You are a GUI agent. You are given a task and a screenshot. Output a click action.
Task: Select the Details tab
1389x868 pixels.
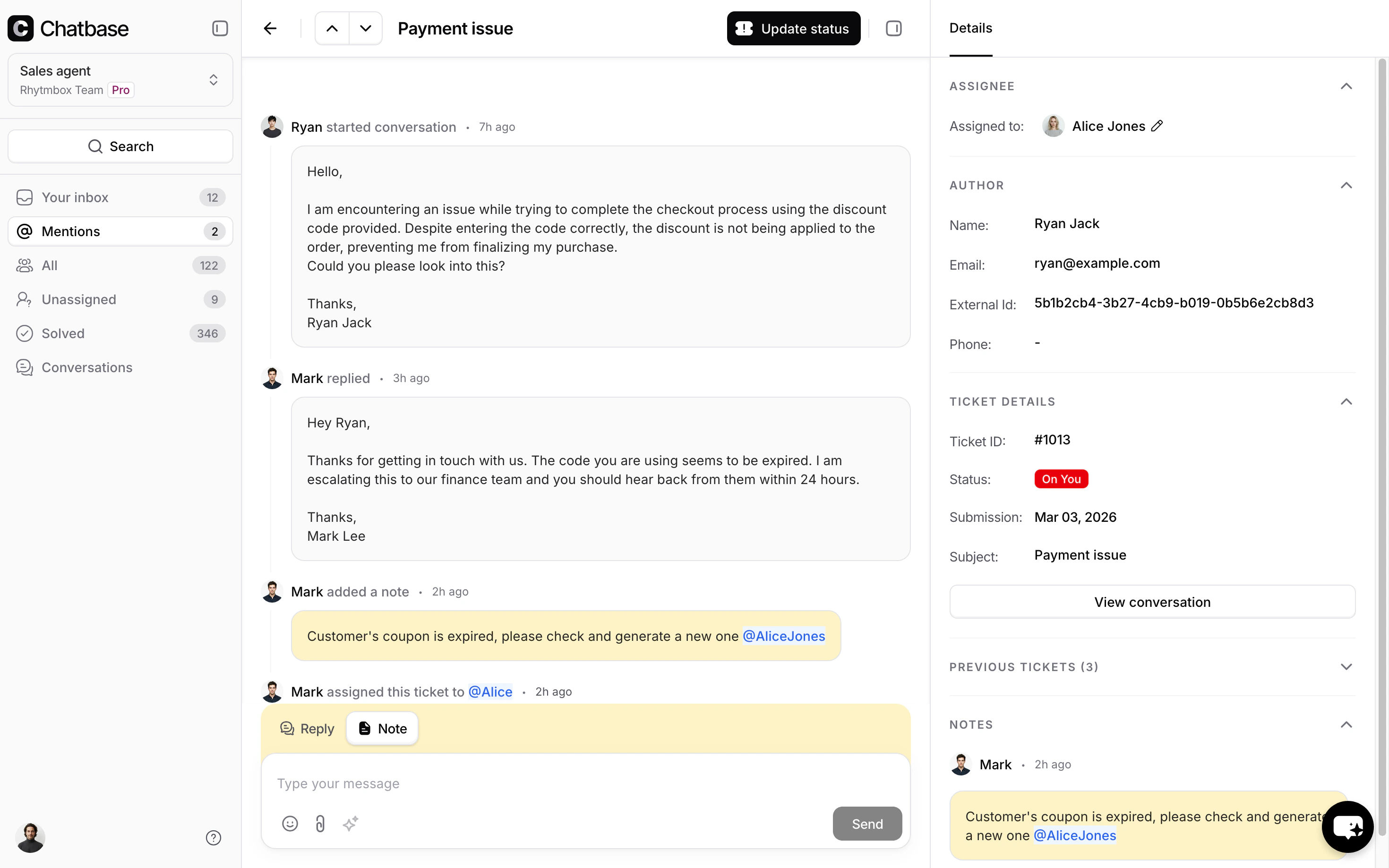coord(970,27)
